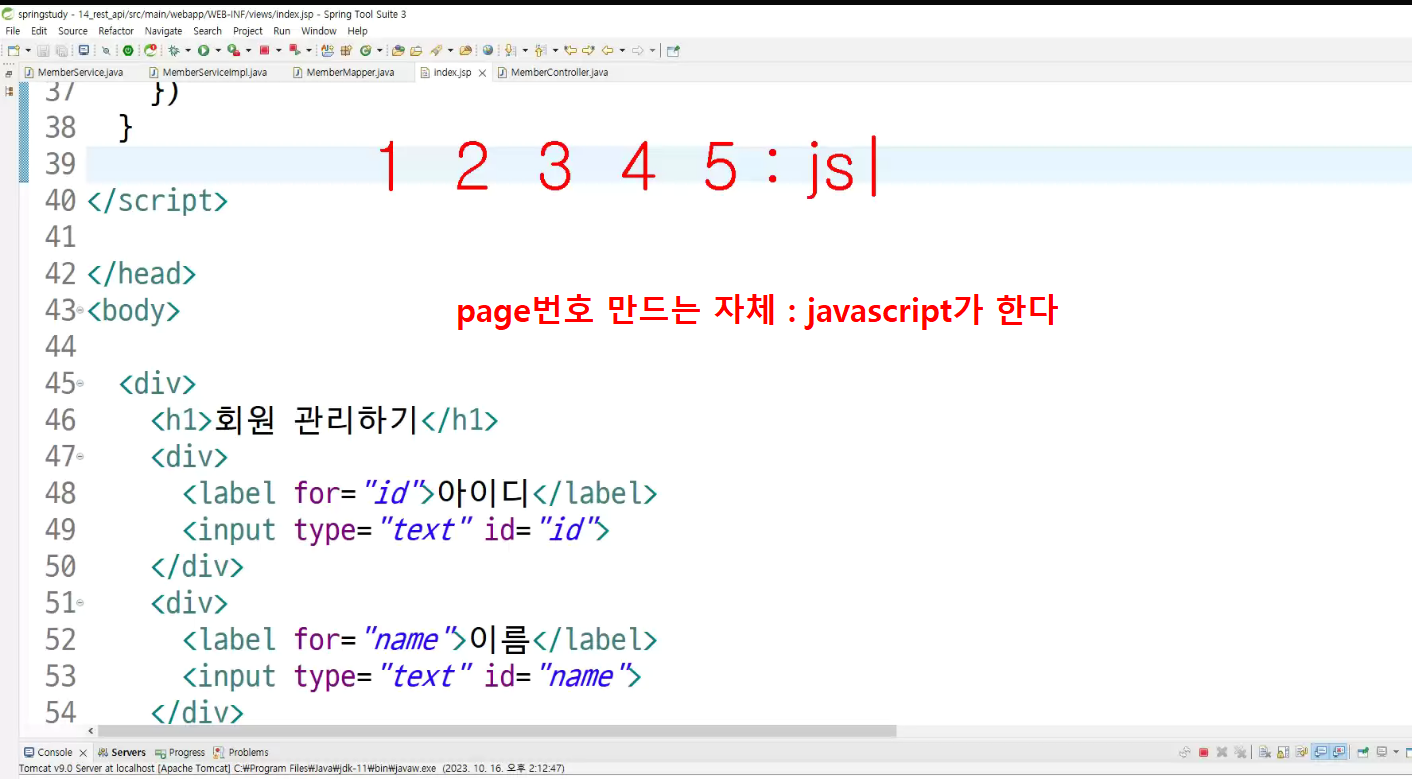Open the New wizard dropdown arrow

(x=28, y=50)
